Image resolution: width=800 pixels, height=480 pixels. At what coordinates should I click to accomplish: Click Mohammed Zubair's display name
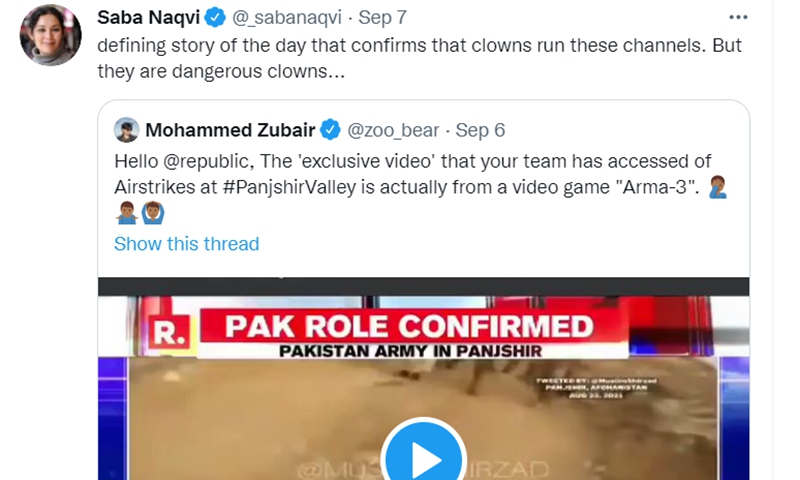(231, 130)
